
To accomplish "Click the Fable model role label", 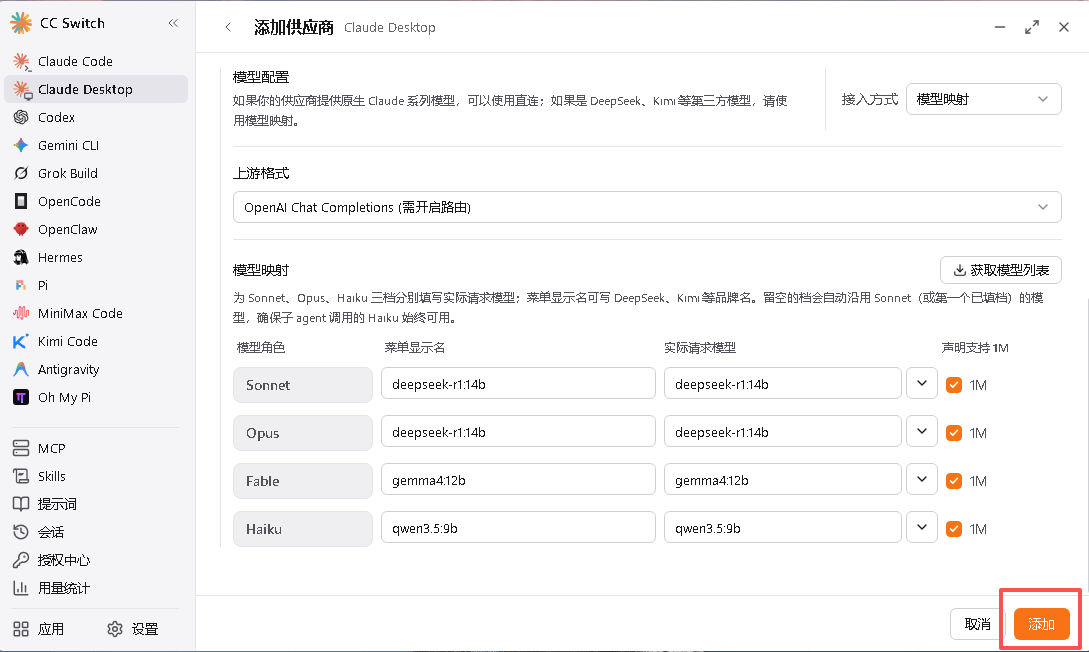I will click(303, 480).
